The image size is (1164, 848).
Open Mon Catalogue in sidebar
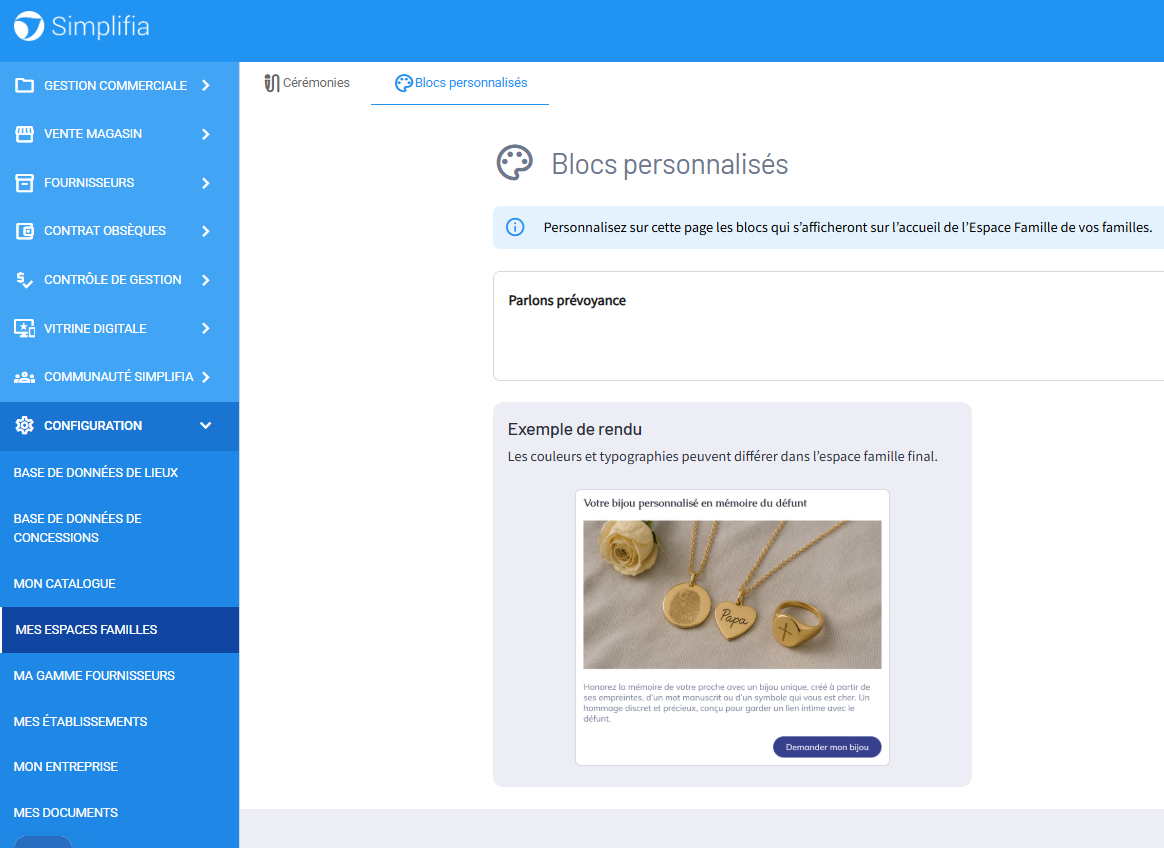65,583
